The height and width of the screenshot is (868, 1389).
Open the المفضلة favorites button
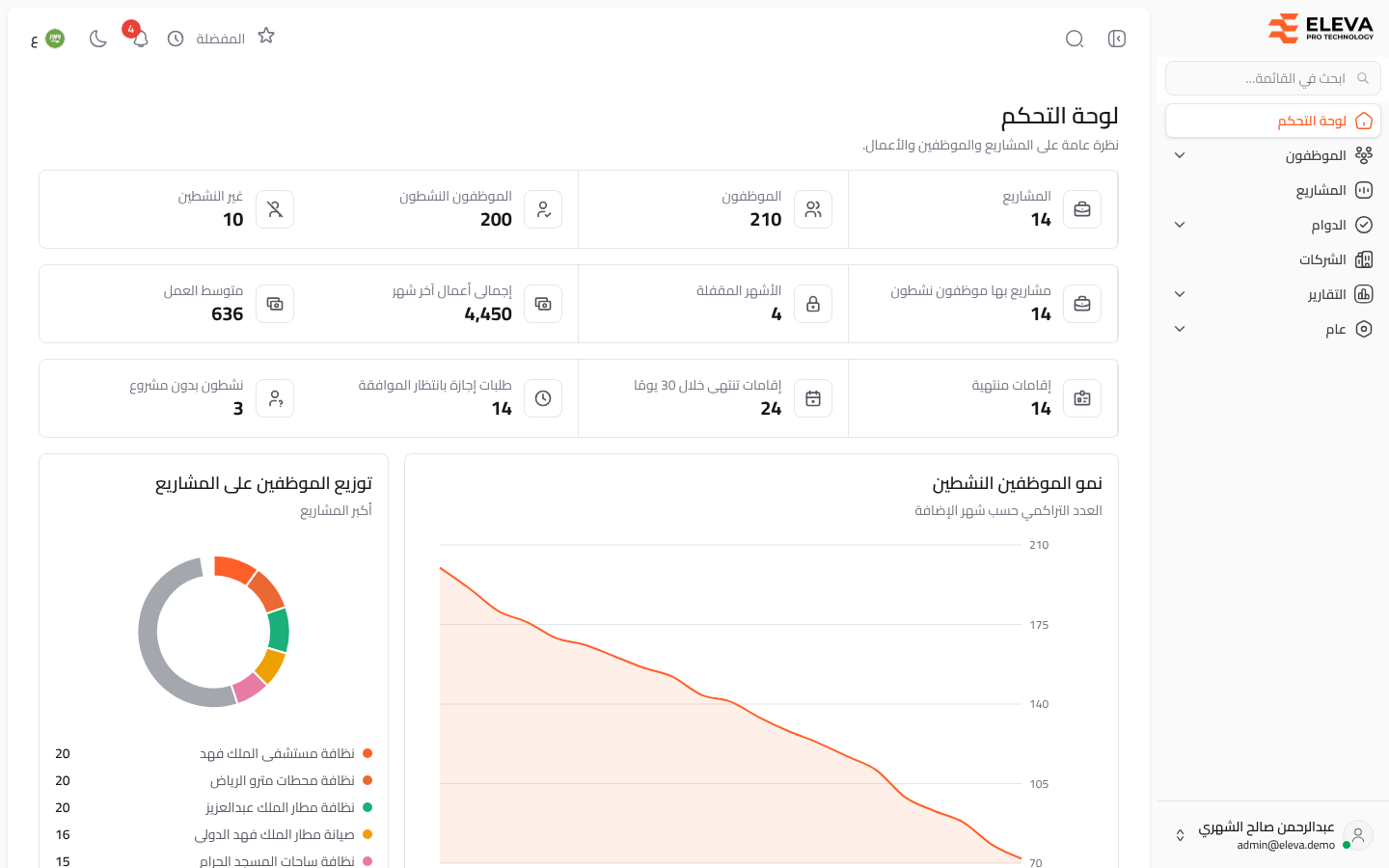point(235,38)
